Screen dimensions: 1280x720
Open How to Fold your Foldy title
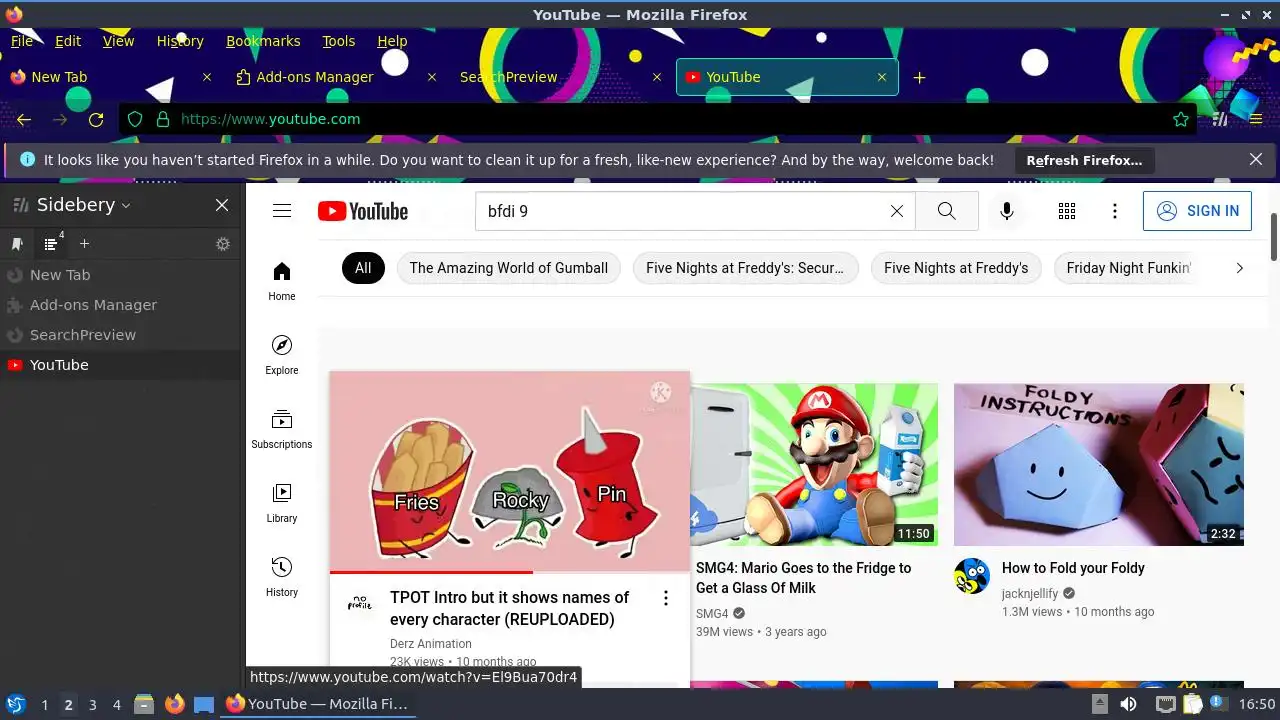pyautogui.click(x=1073, y=568)
